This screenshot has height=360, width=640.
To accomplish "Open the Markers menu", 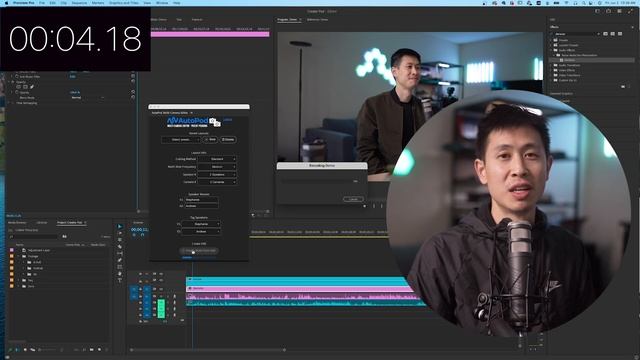I will (x=98, y=3).
